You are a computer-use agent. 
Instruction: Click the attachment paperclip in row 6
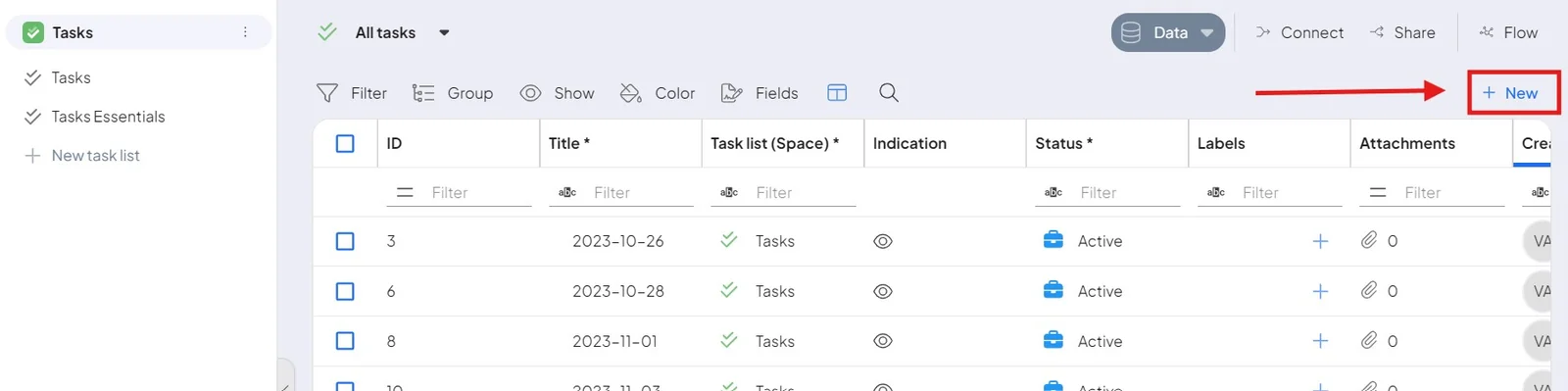point(1369,290)
